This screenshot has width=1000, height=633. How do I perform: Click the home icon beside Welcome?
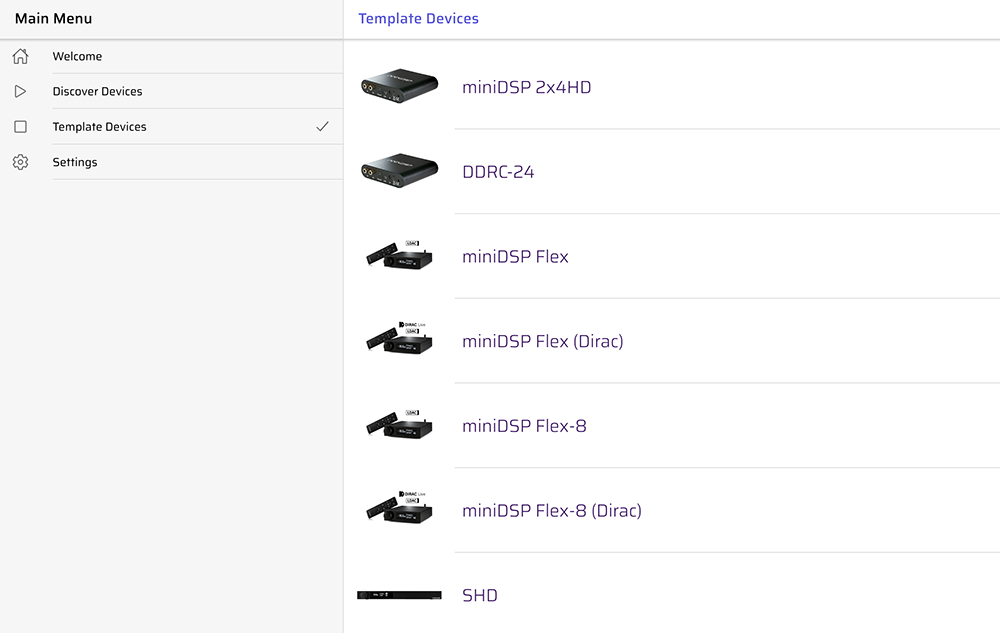[20, 56]
